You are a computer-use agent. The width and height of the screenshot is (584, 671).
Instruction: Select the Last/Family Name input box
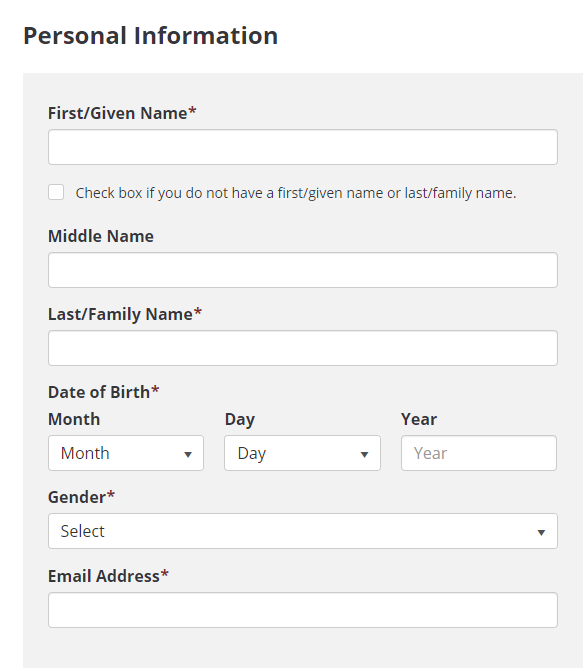(x=303, y=348)
